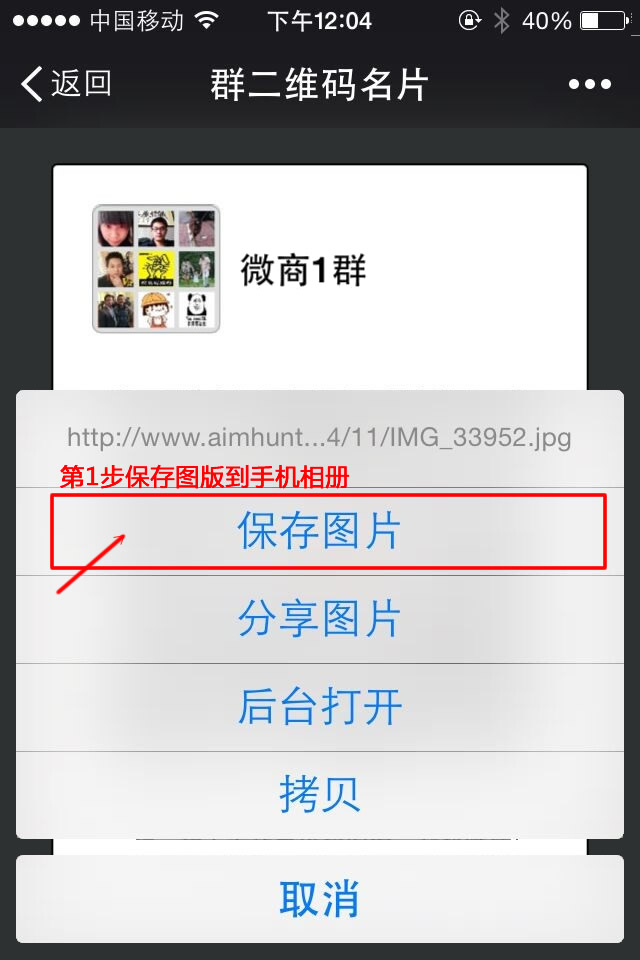Select 后台打开 option
Screen dimensions: 640x960
(x=320, y=707)
